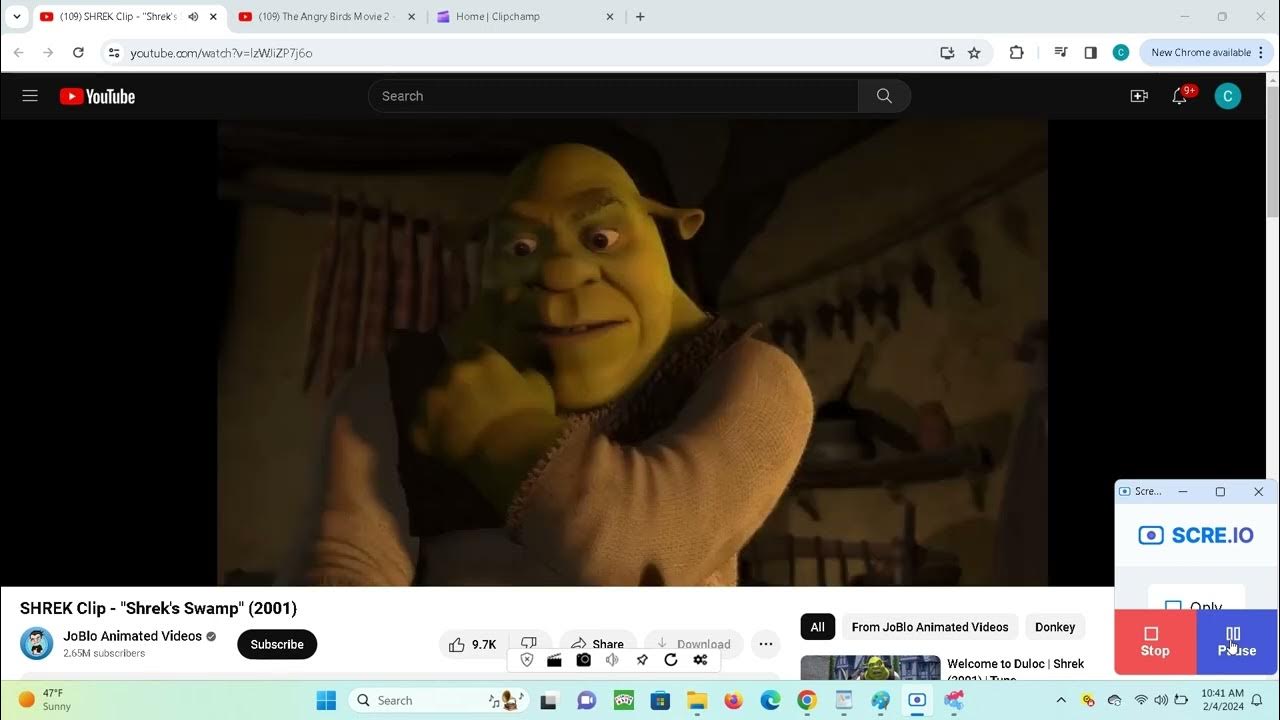Click the speaker icon in floating toolbar

coord(612,660)
